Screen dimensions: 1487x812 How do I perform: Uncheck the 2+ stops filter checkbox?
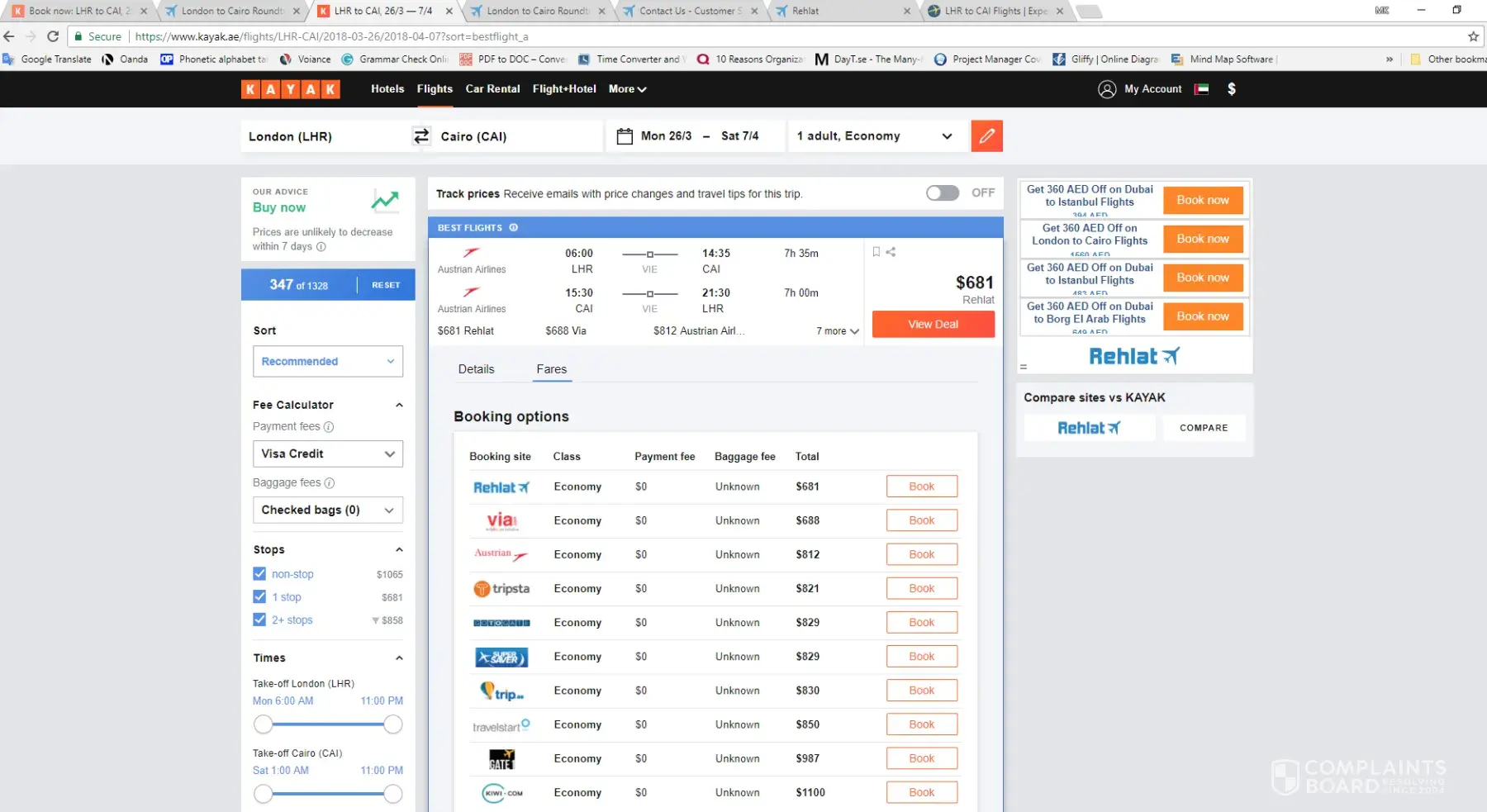coord(259,620)
